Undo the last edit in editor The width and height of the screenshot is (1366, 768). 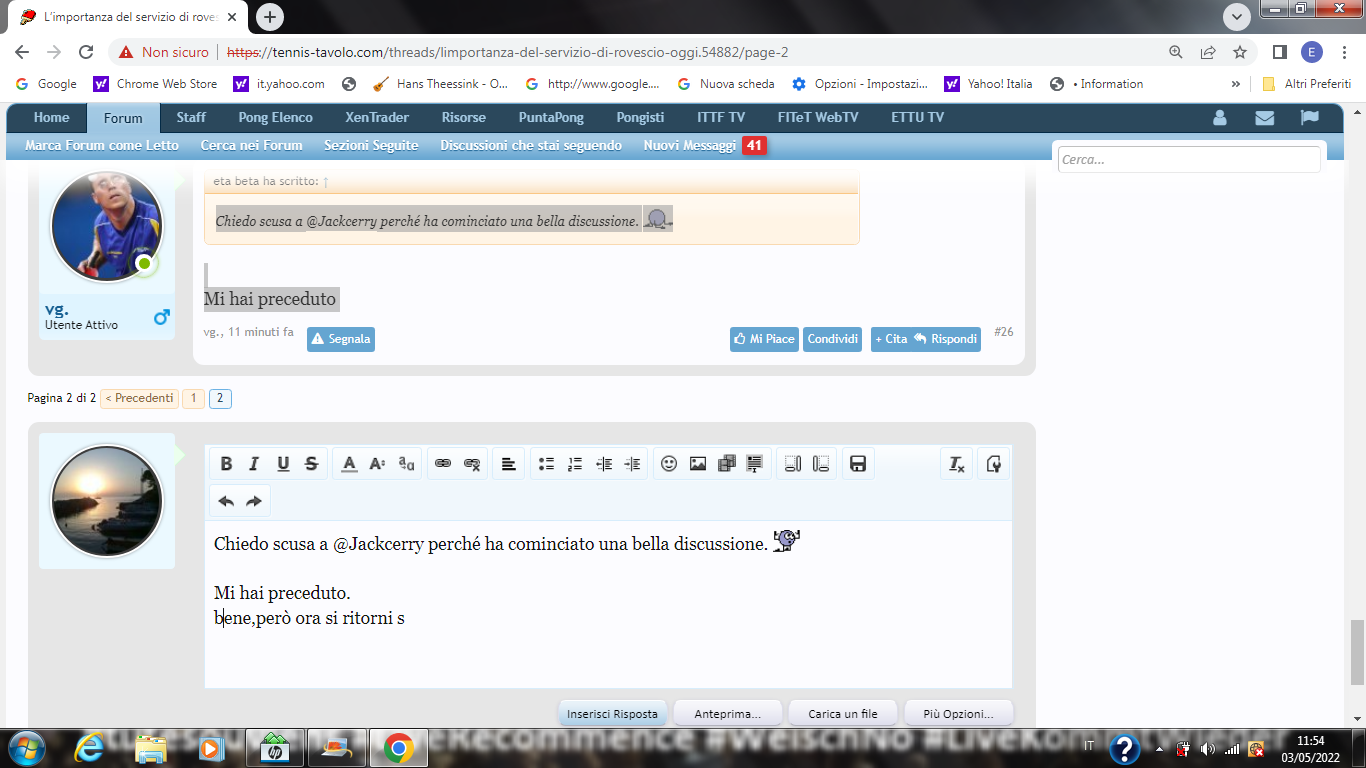pyautogui.click(x=226, y=501)
